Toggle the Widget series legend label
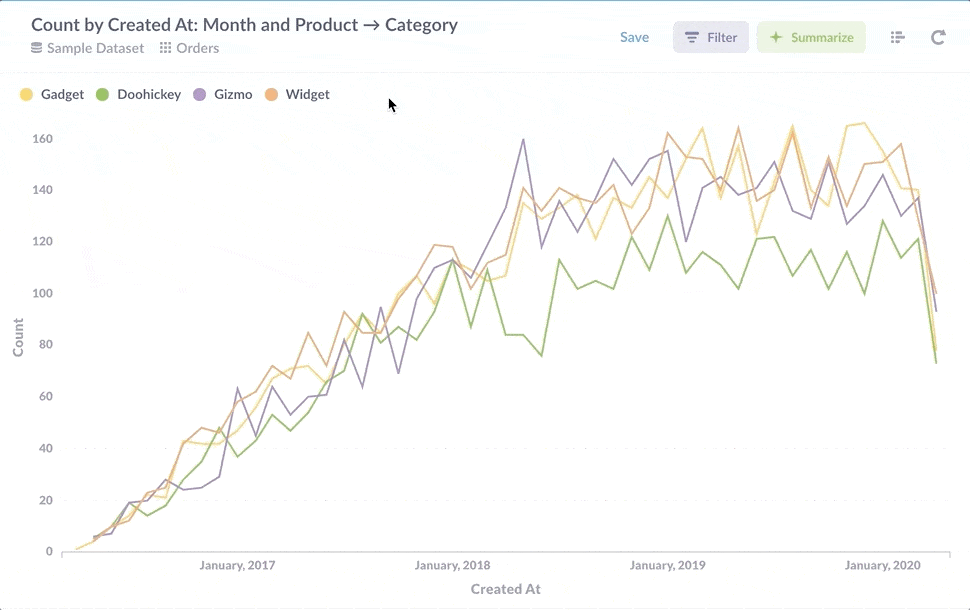 [x=307, y=95]
